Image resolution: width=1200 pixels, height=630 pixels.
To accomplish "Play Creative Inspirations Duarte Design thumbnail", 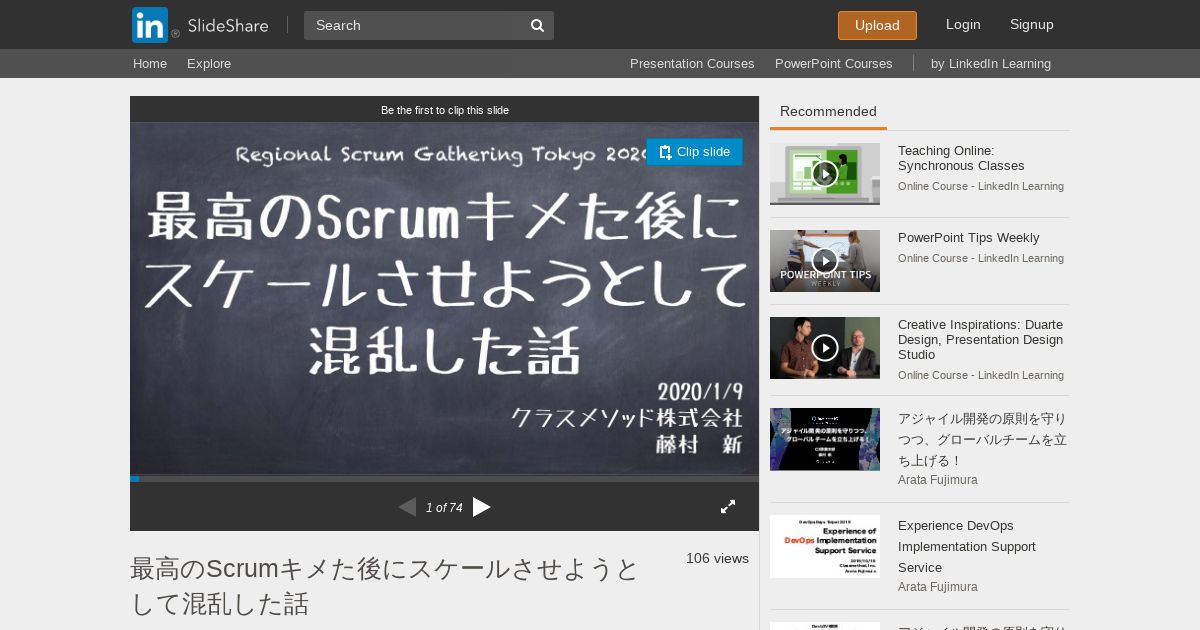I will coord(825,348).
